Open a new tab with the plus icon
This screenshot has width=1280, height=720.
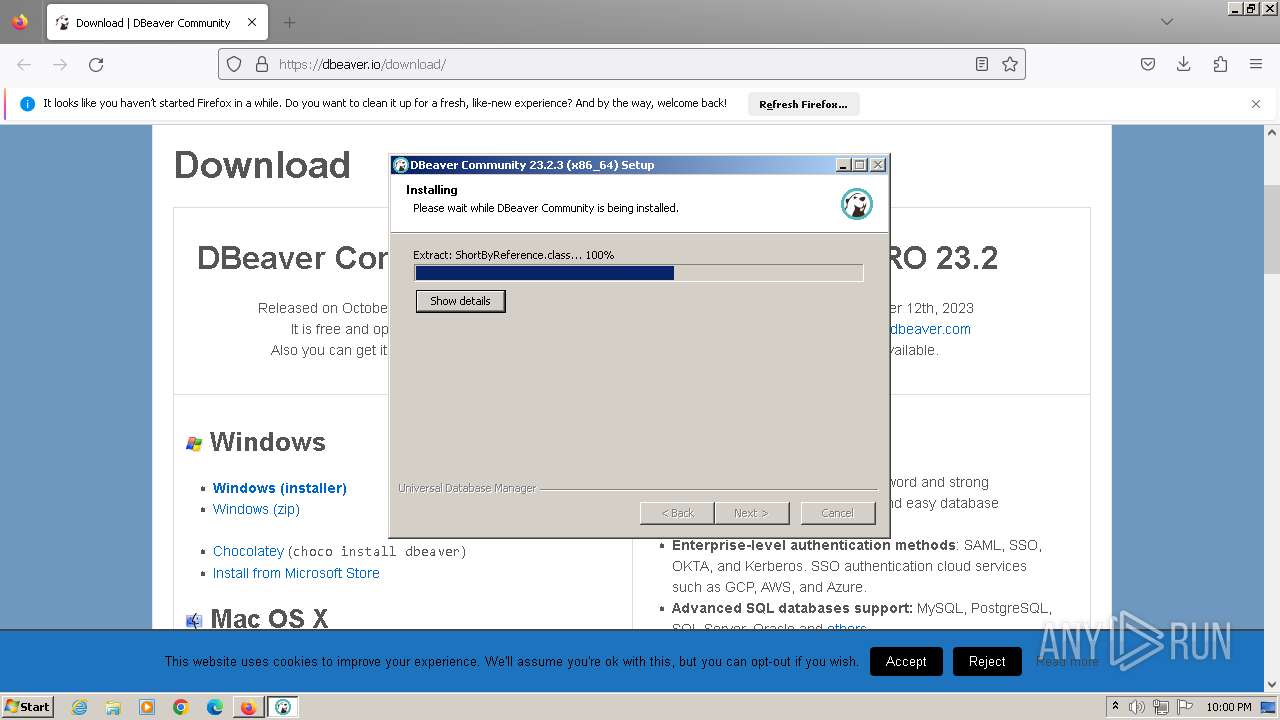[x=289, y=22]
